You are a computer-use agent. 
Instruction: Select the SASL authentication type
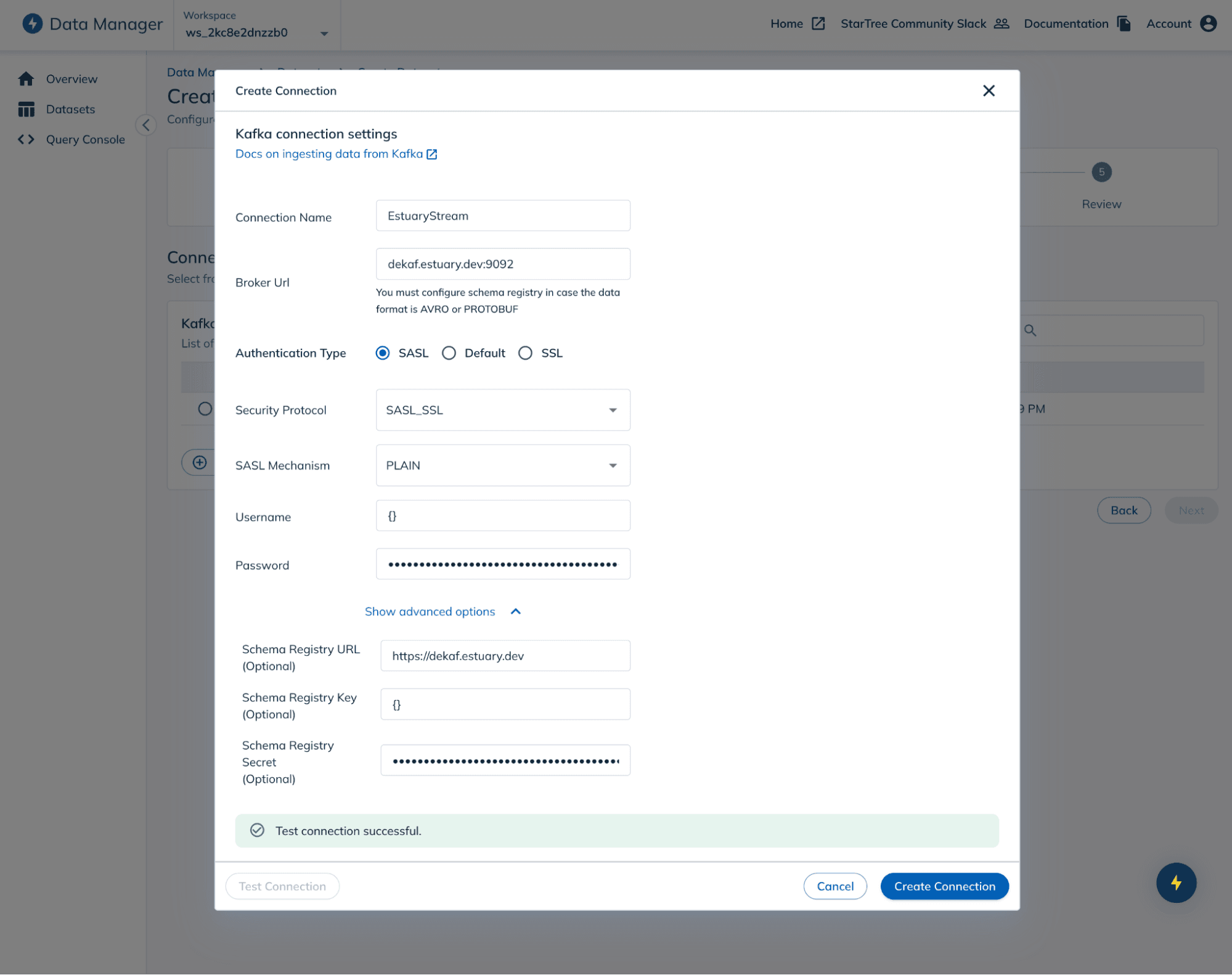click(x=383, y=353)
